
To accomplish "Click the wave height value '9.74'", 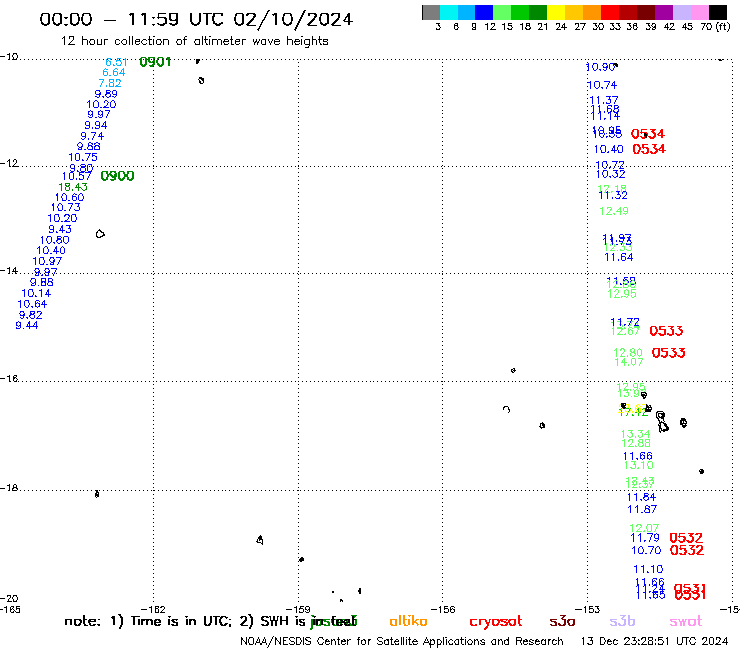I will click(x=92, y=136).
